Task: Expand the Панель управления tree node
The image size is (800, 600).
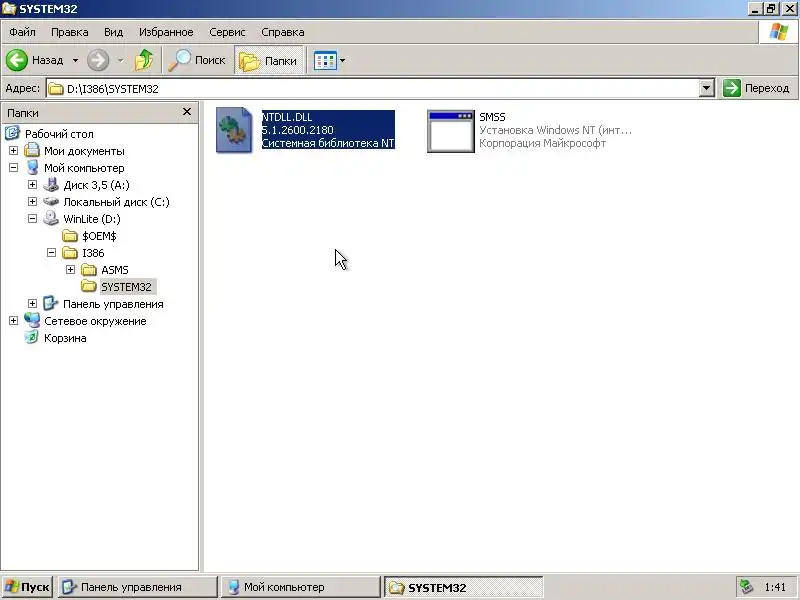Action: click(x=32, y=304)
